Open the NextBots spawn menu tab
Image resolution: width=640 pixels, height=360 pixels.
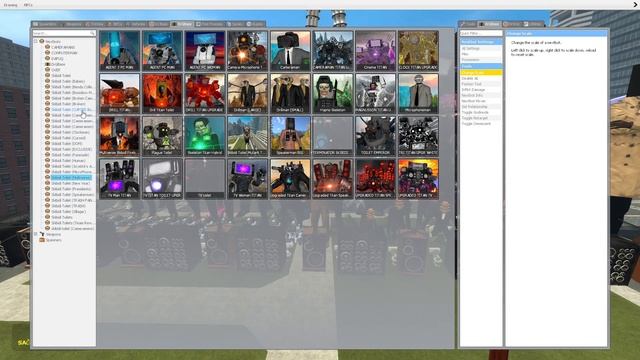click(x=182, y=24)
